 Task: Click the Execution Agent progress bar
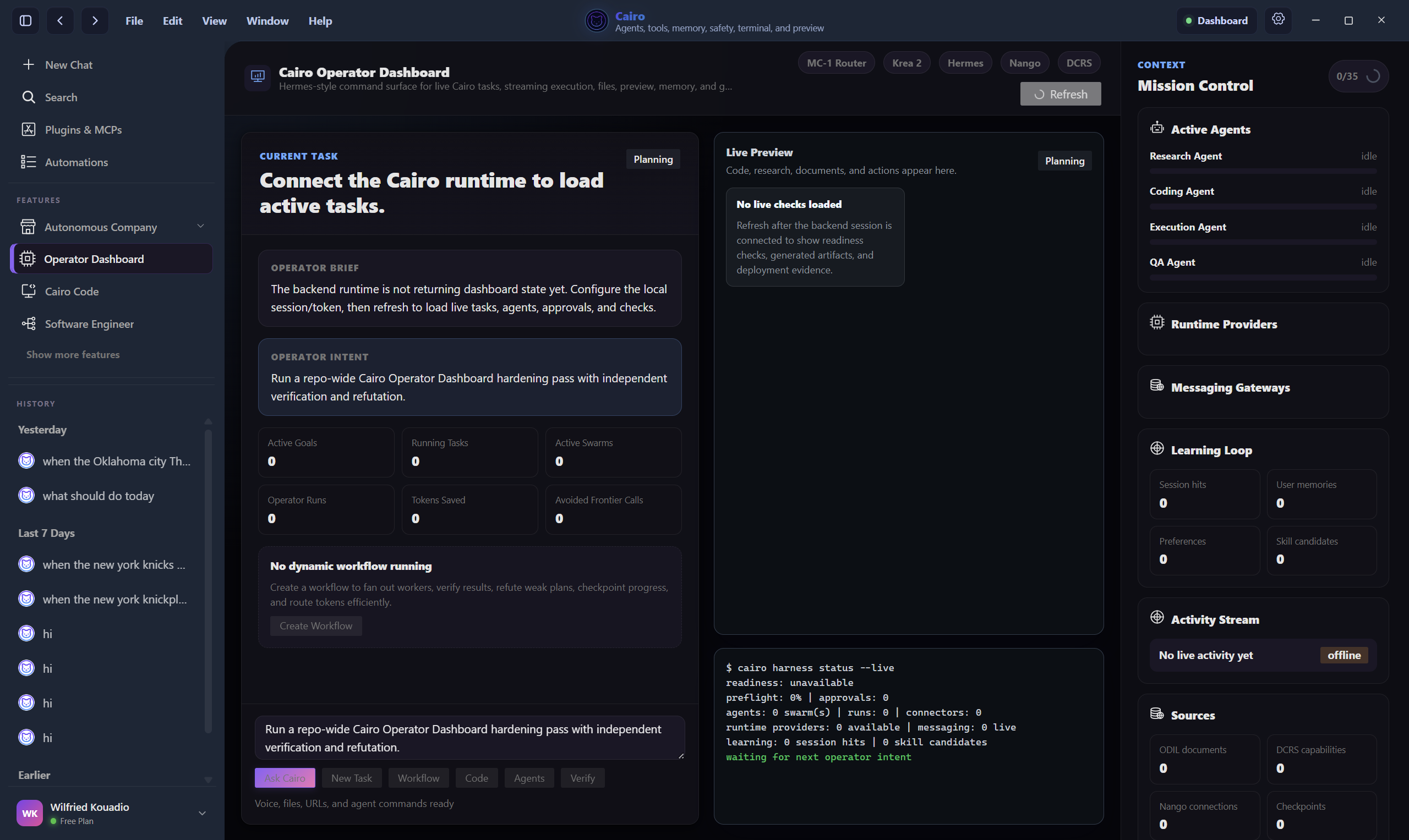click(1263, 242)
